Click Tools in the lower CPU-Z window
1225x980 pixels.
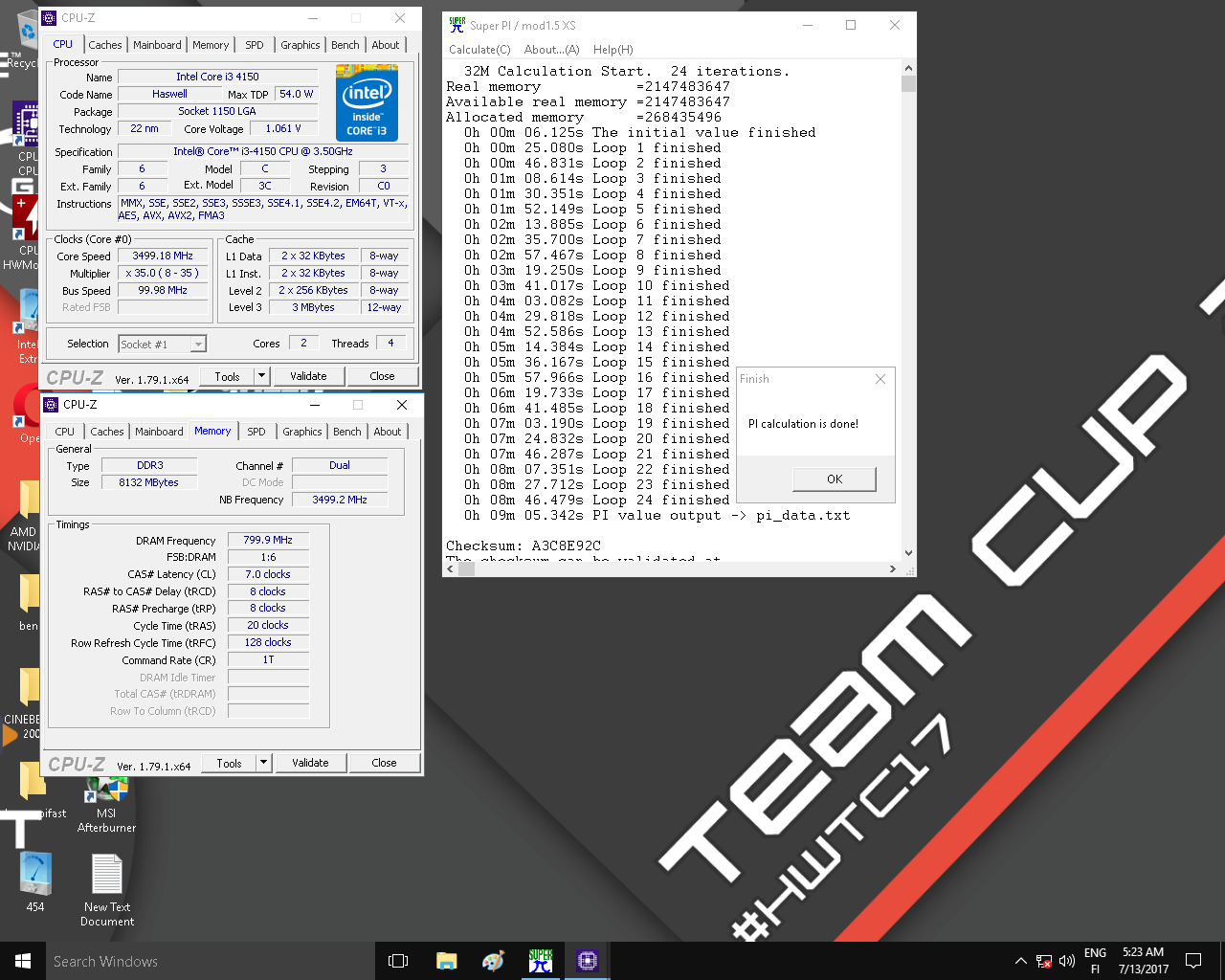230,763
